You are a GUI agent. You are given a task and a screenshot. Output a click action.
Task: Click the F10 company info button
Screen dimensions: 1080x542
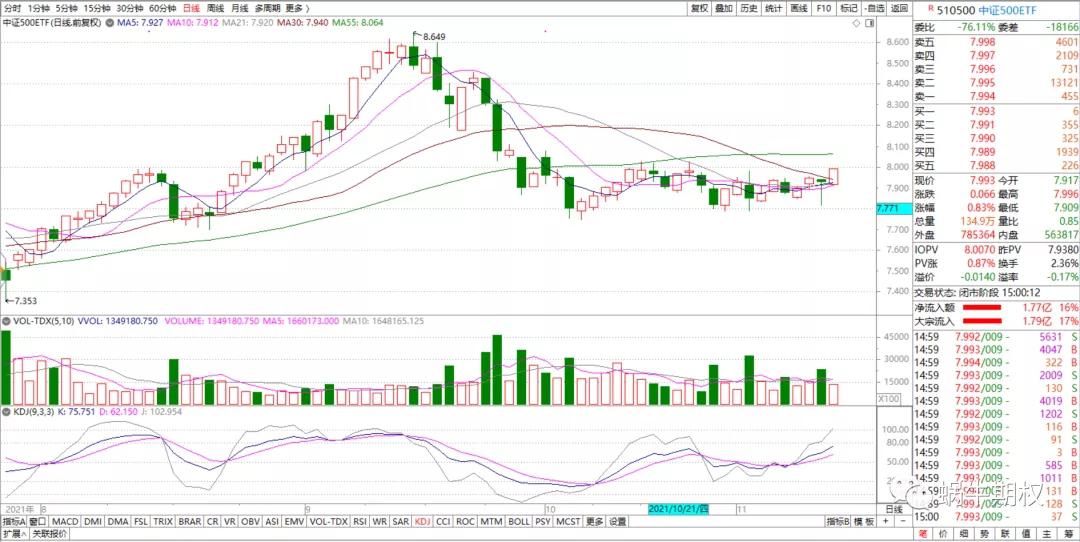coord(824,8)
